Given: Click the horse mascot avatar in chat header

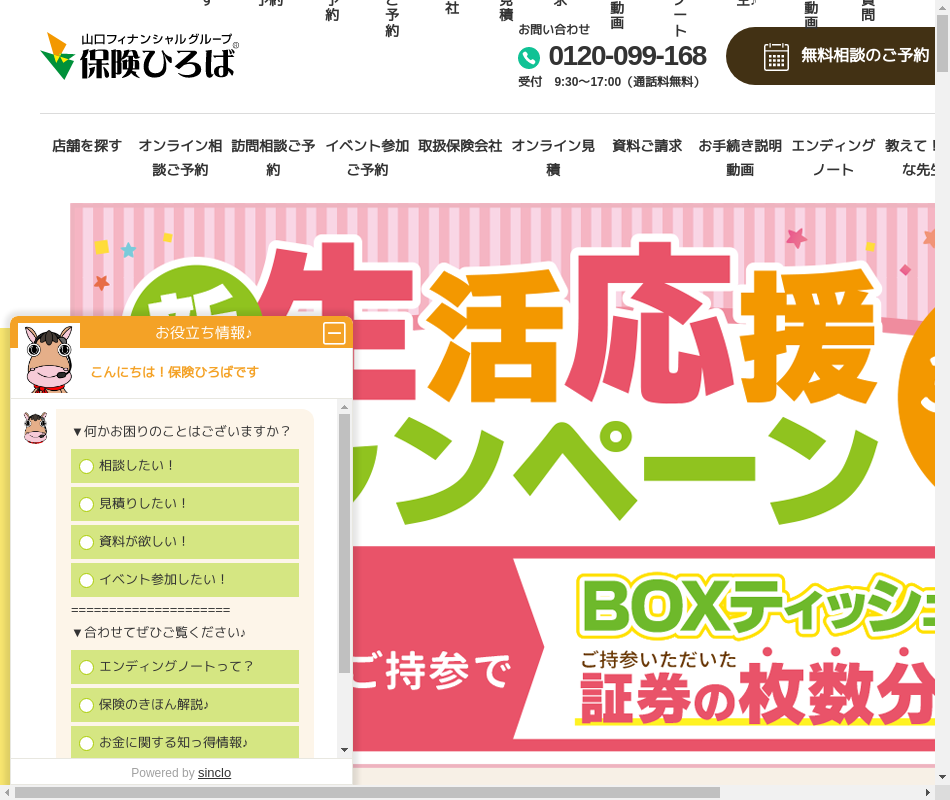Looking at the screenshot, I should [x=48, y=358].
